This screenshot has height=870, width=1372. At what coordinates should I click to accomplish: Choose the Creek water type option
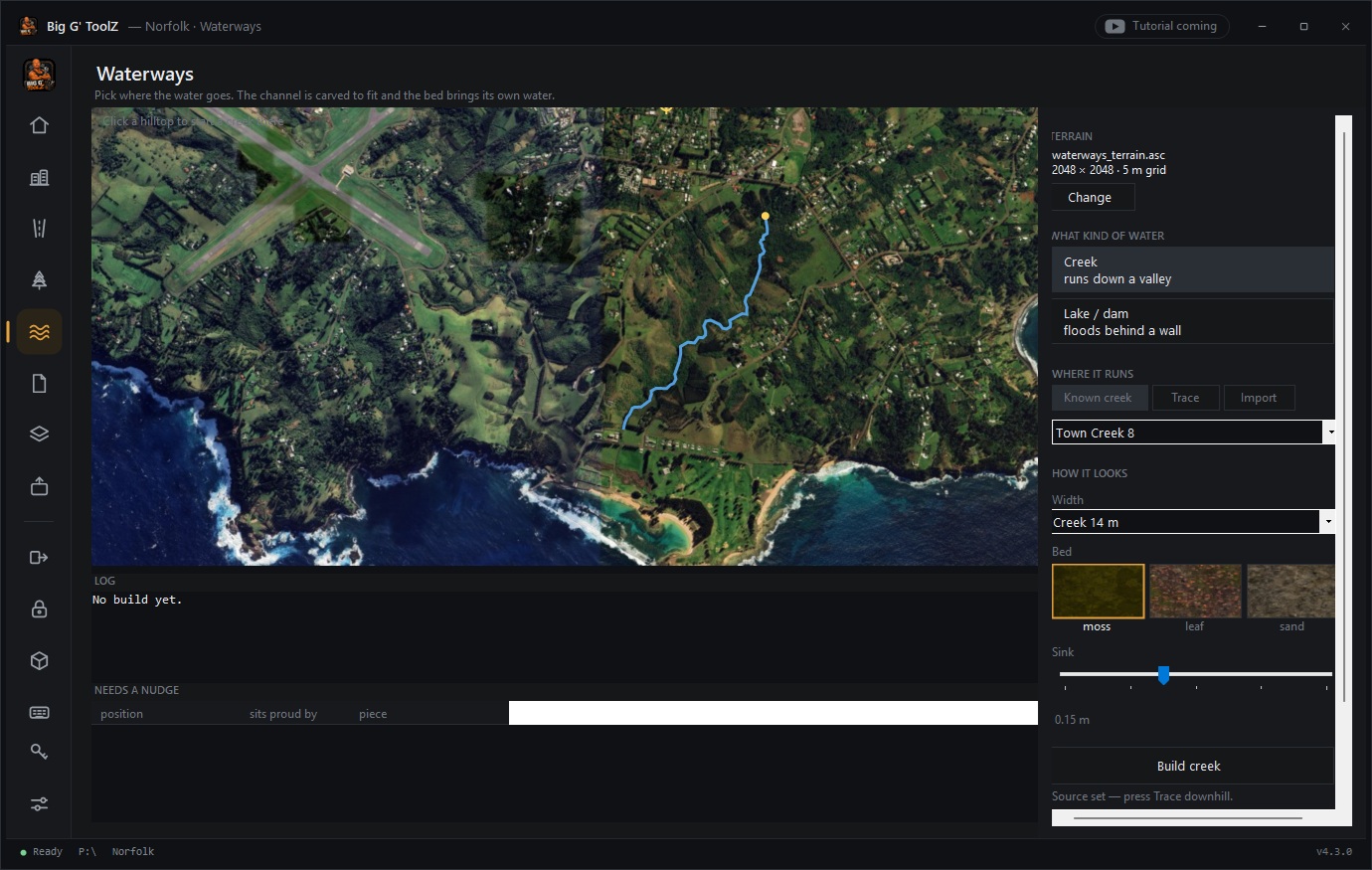1192,270
